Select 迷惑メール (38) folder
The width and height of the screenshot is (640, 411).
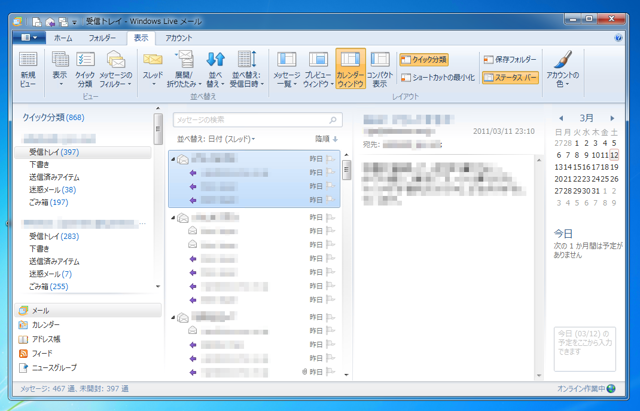(53, 190)
